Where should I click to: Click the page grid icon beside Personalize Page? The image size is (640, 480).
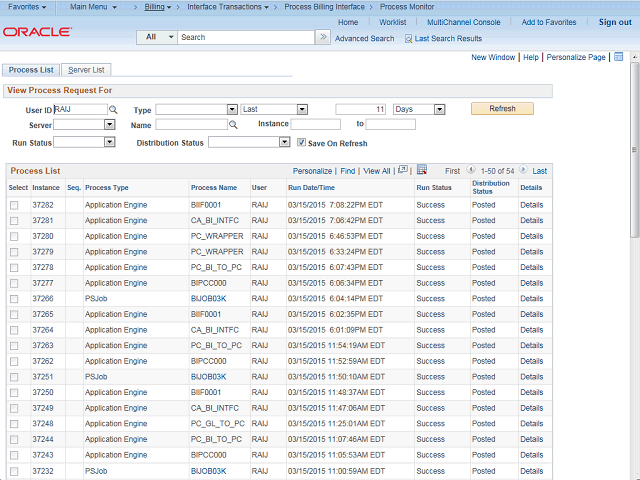618,57
